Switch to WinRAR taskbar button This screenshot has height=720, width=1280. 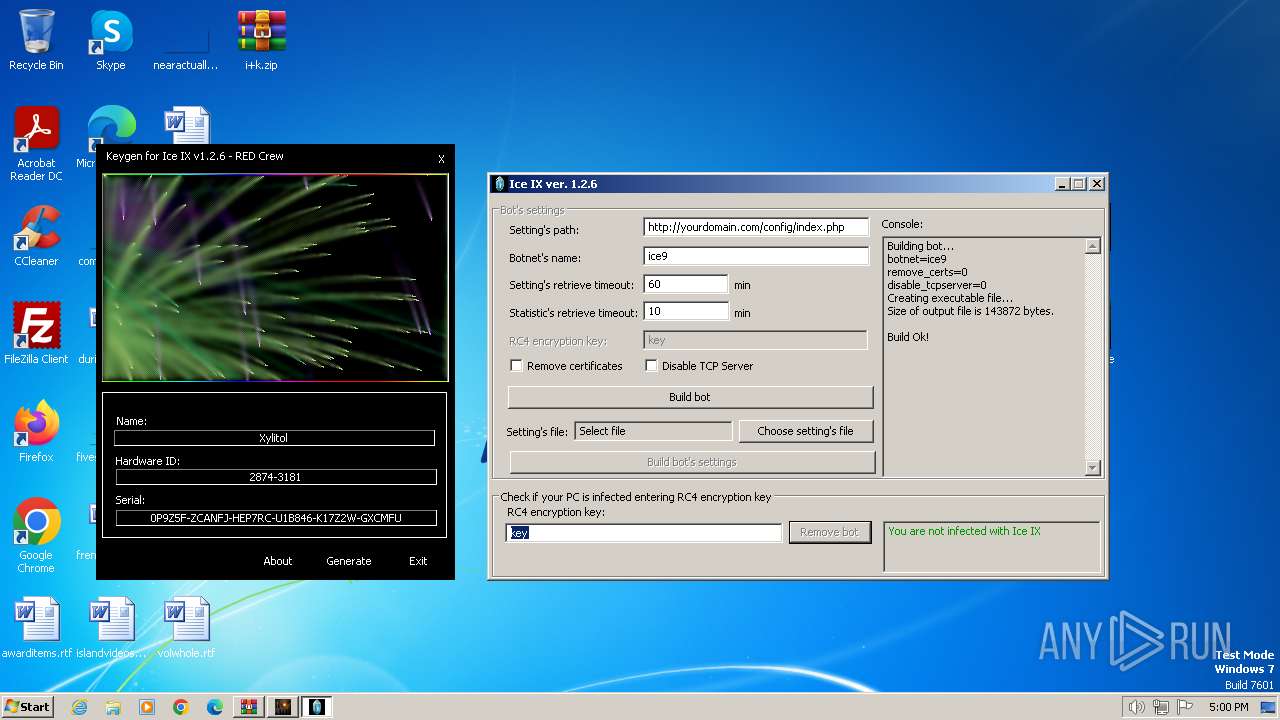248,707
